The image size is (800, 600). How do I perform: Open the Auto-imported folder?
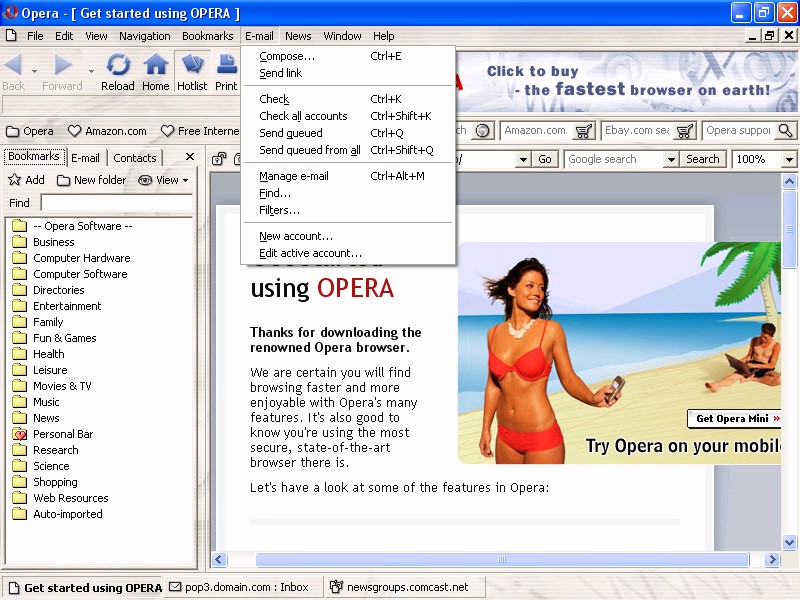click(x=57, y=514)
